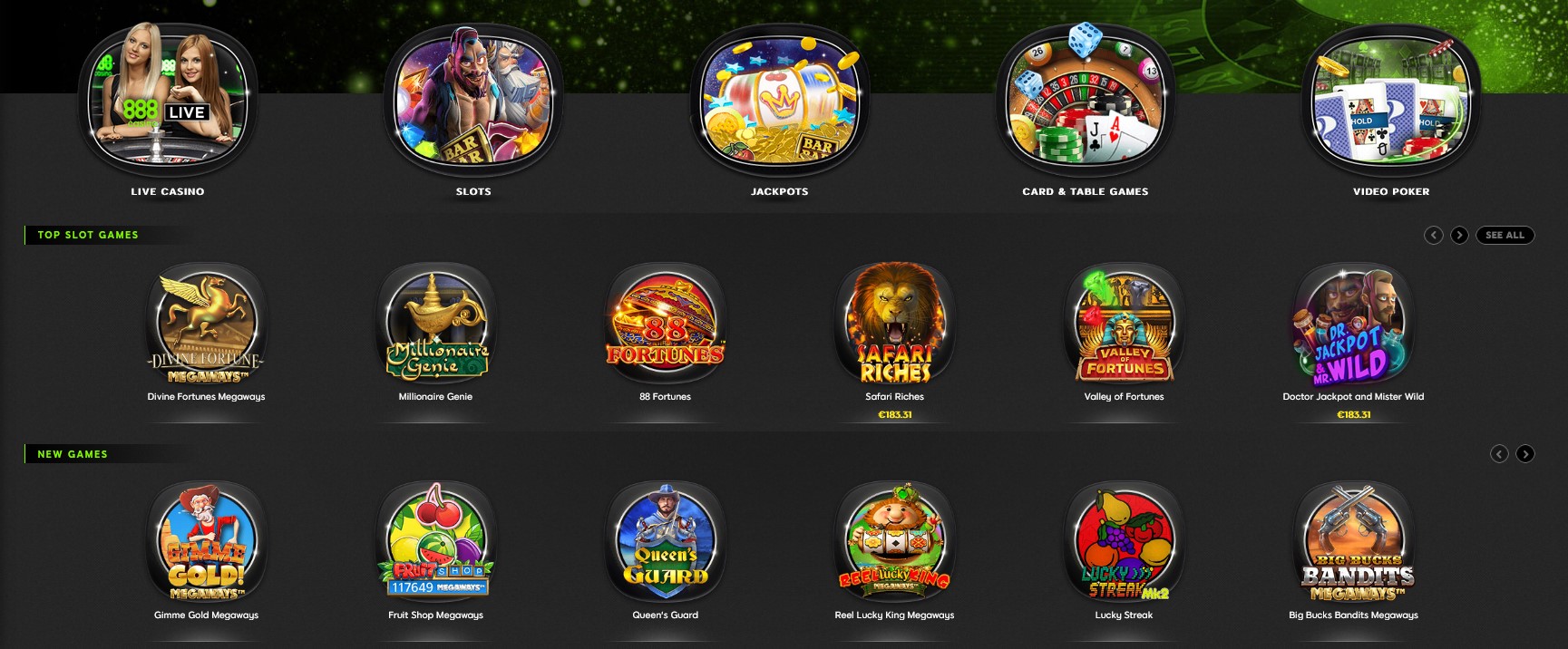This screenshot has height=649, width=1568.
Task: Launch Doctor Jackpot and Mister Wild
Action: coord(1353,324)
